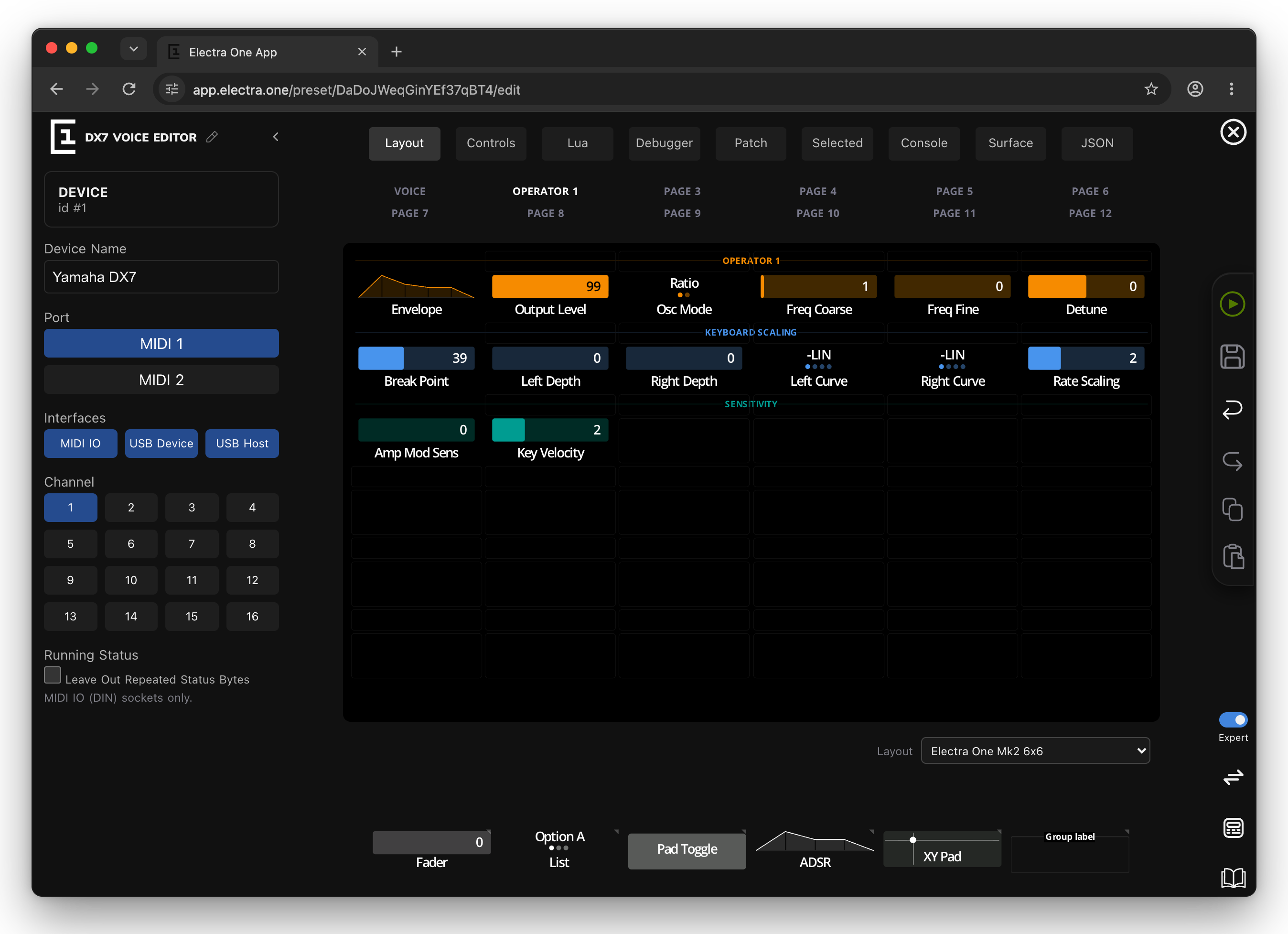Switch to the JSON tab

click(x=1096, y=143)
